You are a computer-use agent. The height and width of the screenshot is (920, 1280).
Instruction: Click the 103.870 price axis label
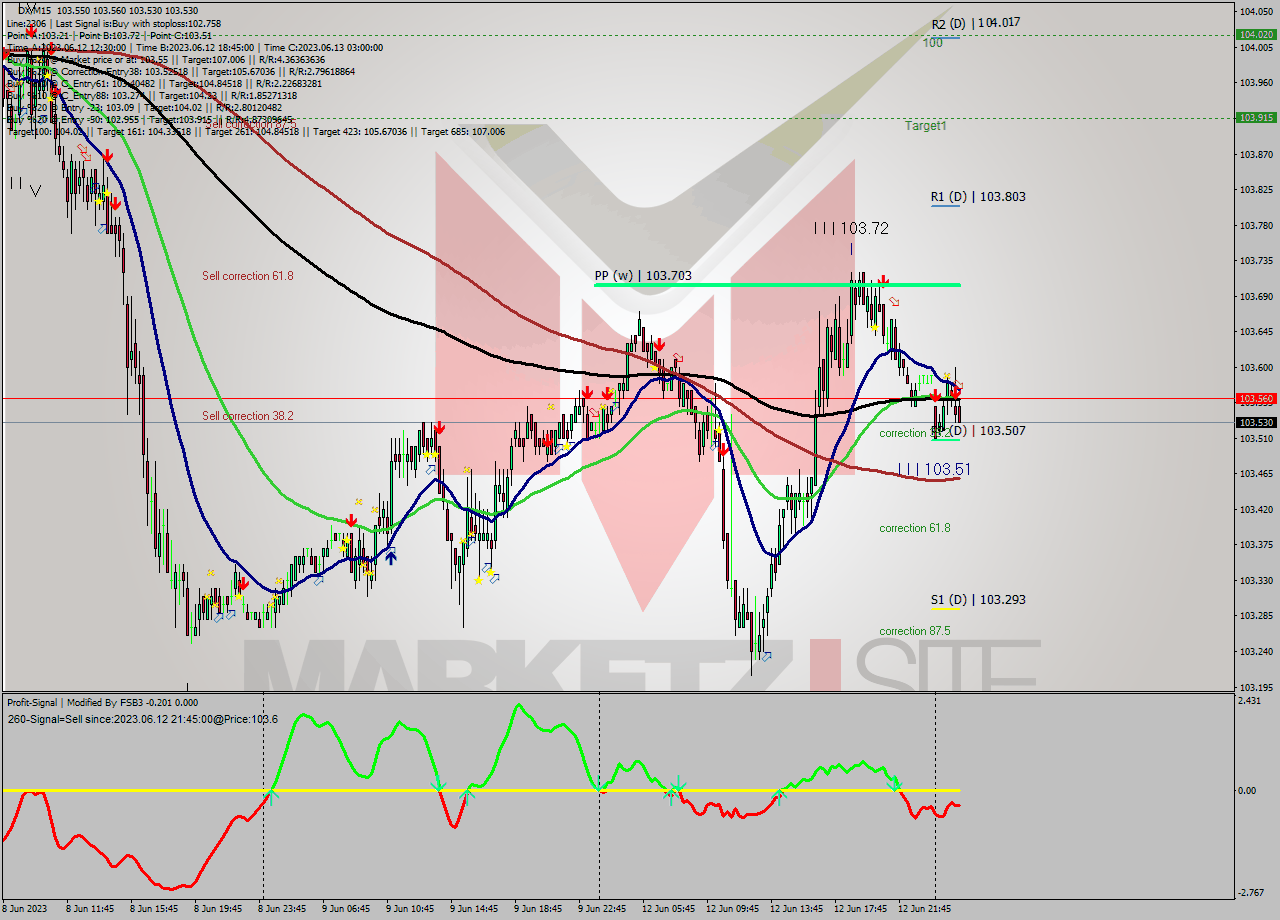(1256, 154)
